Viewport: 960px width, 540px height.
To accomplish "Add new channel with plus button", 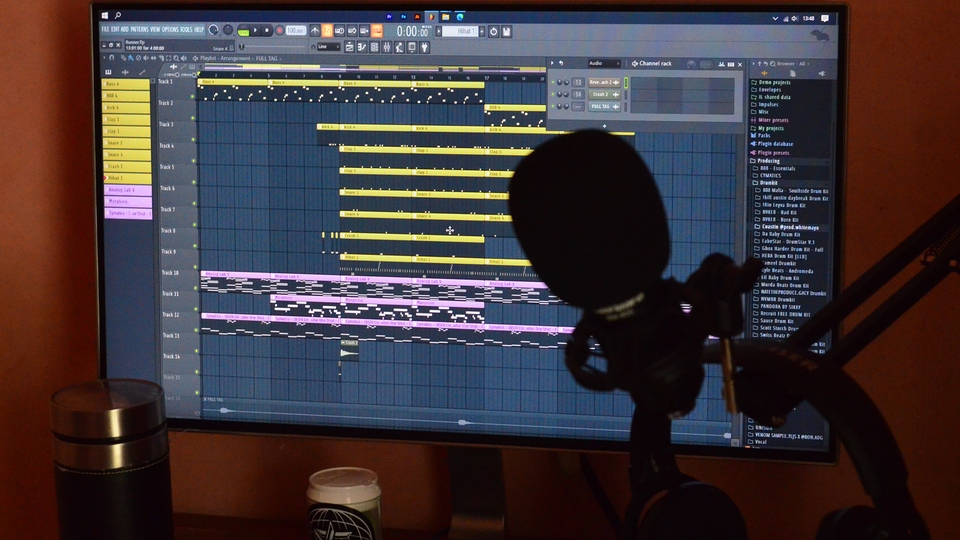I will [x=604, y=126].
